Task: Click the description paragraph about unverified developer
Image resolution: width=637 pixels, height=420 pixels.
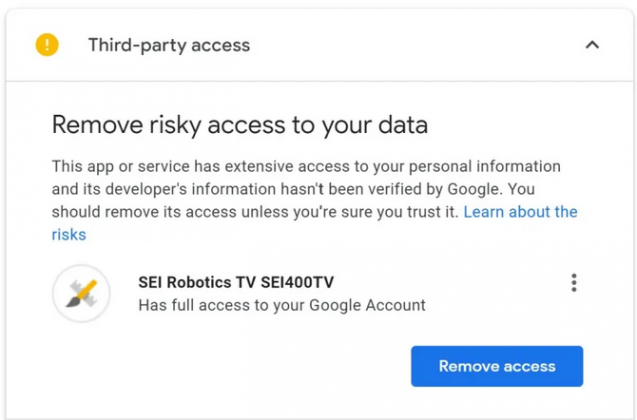Action: coord(314,200)
